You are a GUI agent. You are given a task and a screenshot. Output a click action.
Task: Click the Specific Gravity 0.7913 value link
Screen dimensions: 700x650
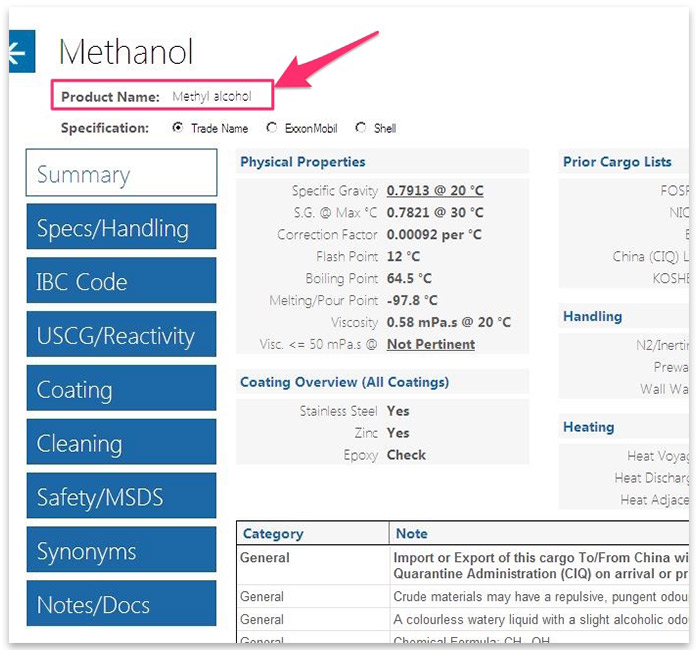[435, 191]
